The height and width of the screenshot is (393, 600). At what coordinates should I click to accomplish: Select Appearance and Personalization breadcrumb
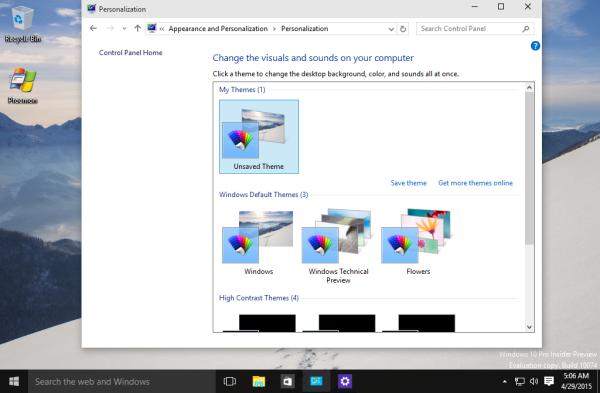coord(218,29)
